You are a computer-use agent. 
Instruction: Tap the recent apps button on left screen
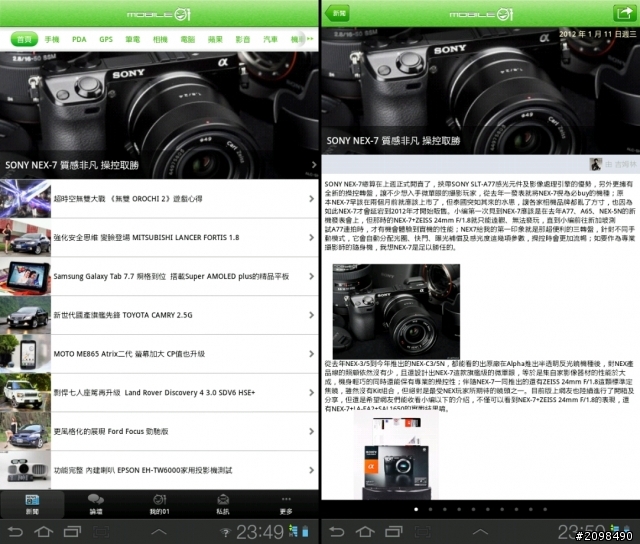pos(73,532)
